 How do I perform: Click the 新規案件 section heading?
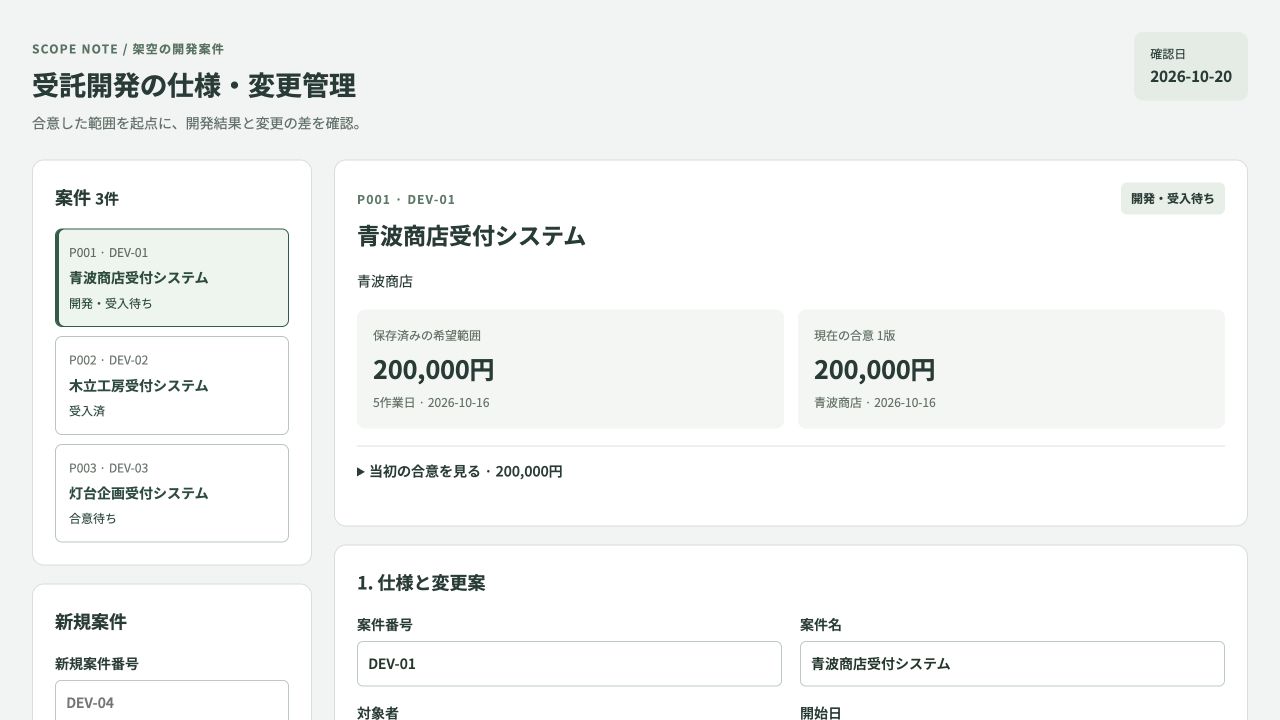pyautogui.click(x=91, y=622)
